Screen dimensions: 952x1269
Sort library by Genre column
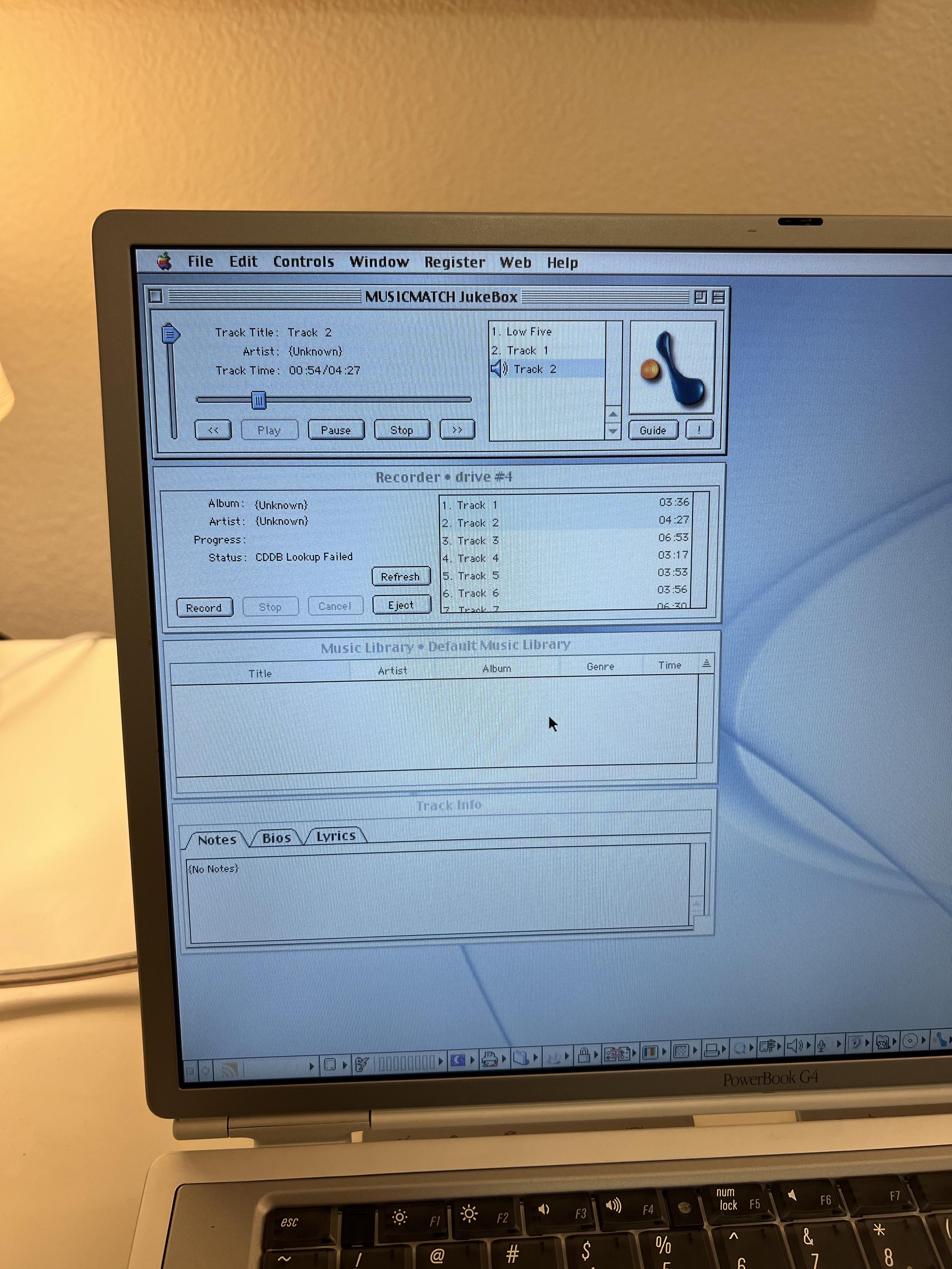click(x=600, y=666)
